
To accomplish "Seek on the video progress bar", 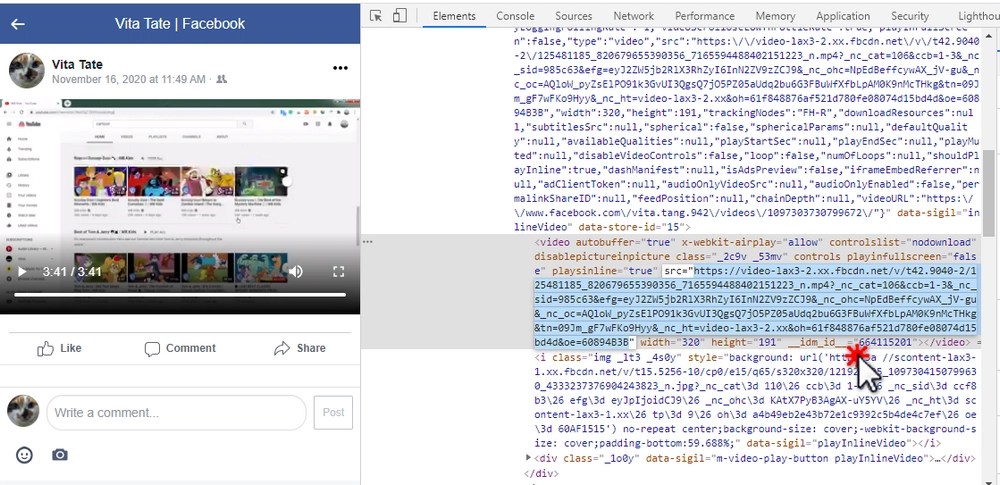I will [x=180, y=295].
